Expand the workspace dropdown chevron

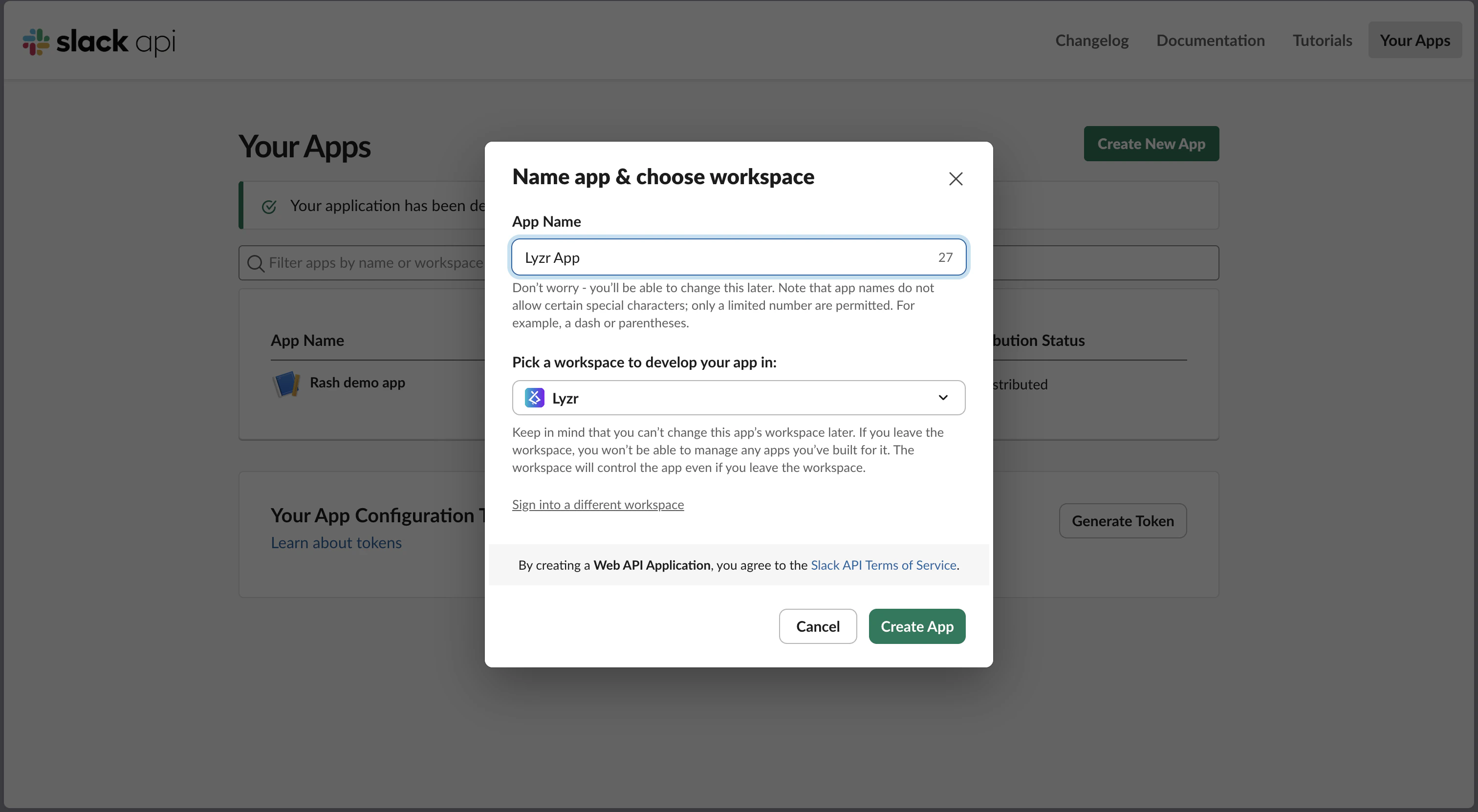tap(943, 398)
